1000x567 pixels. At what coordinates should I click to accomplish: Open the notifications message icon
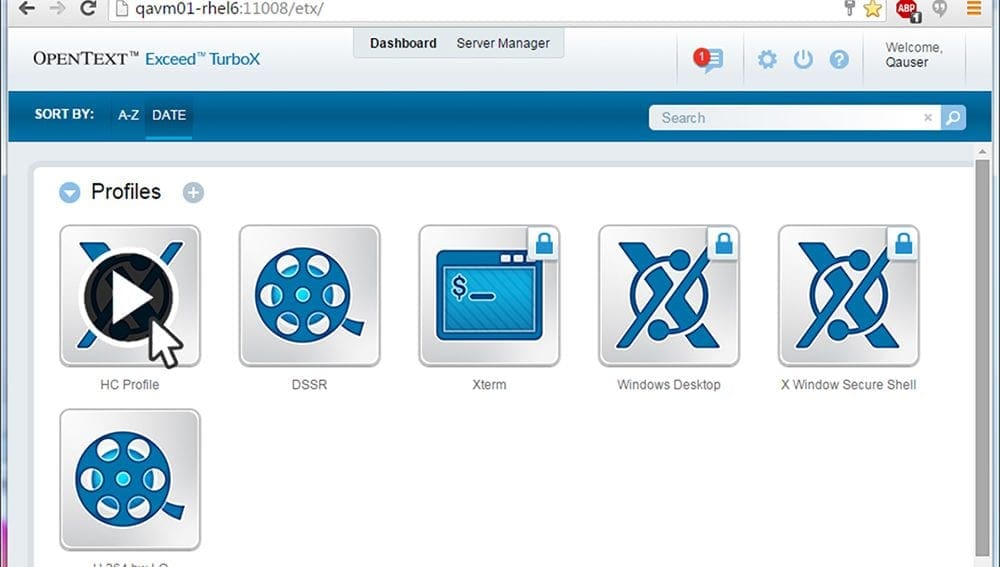(709, 60)
